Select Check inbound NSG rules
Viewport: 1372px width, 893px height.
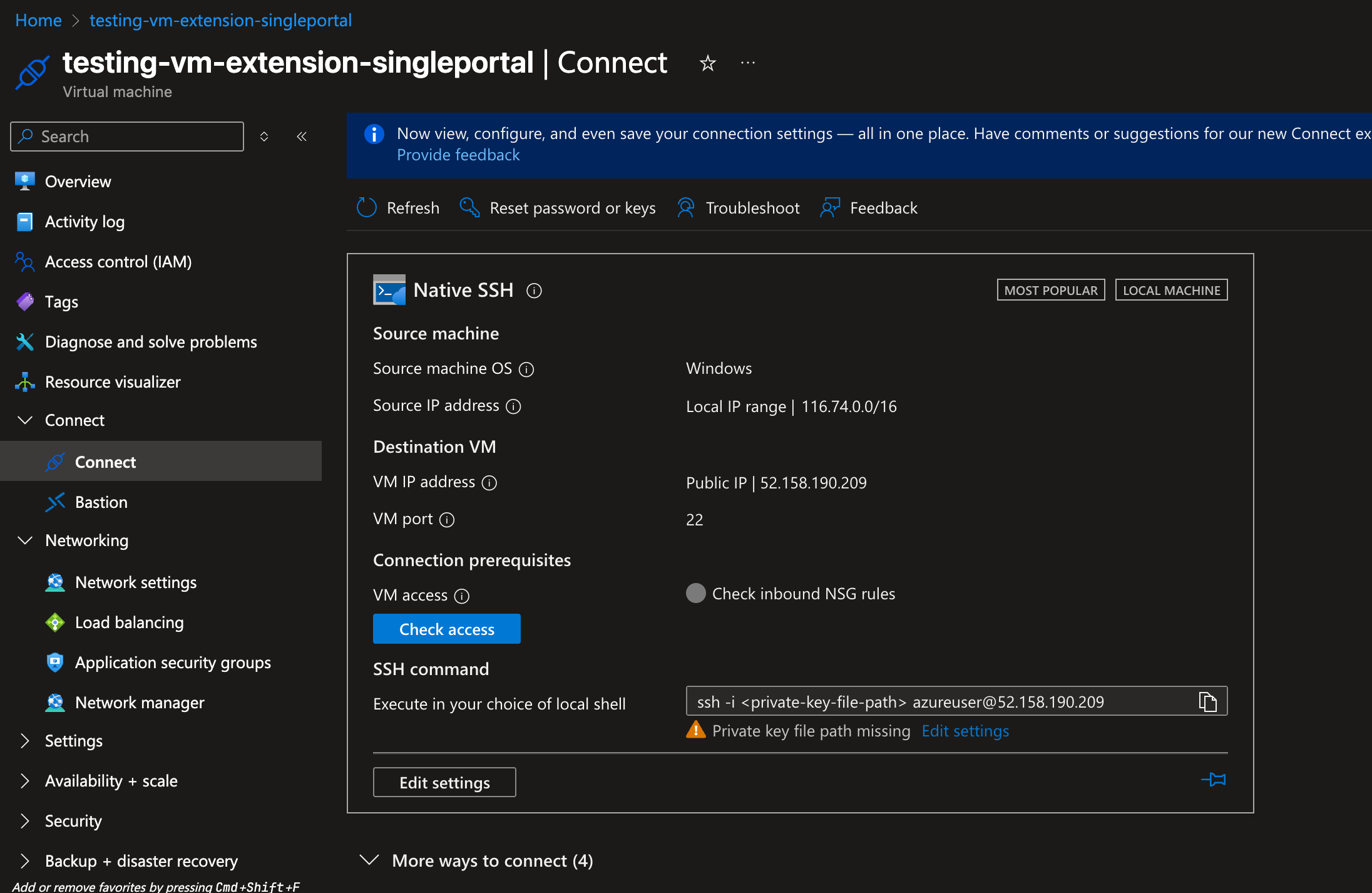pyautogui.click(x=695, y=593)
